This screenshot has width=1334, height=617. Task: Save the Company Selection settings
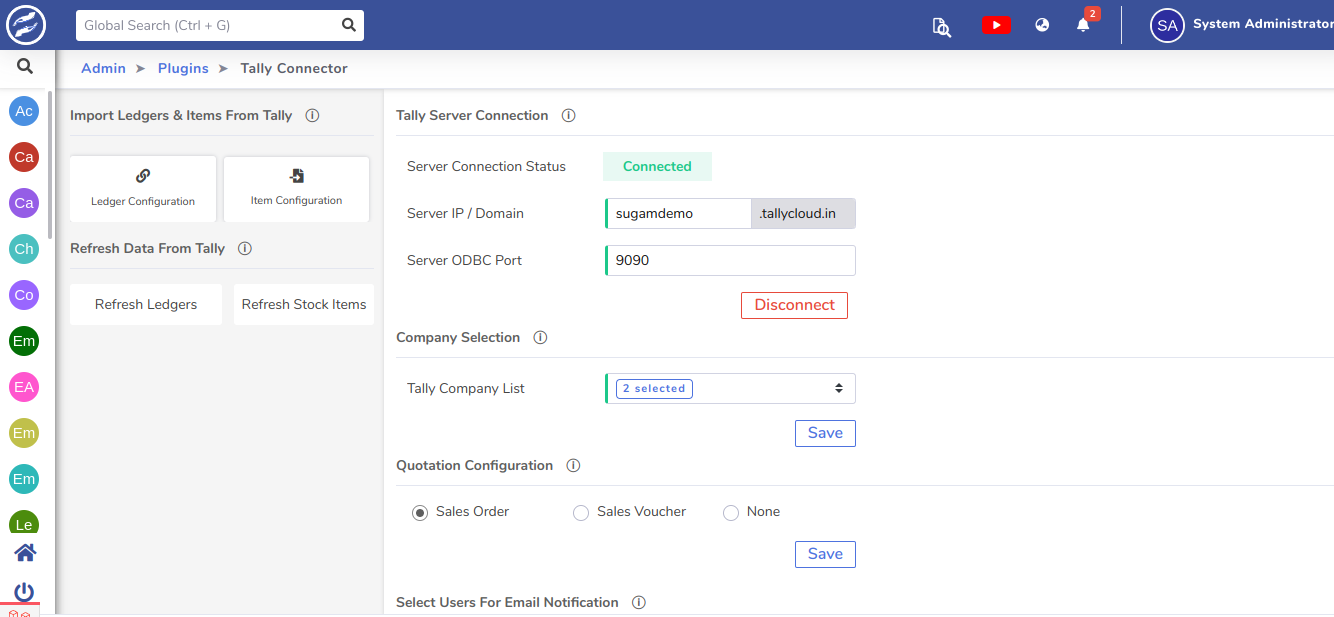coord(825,433)
